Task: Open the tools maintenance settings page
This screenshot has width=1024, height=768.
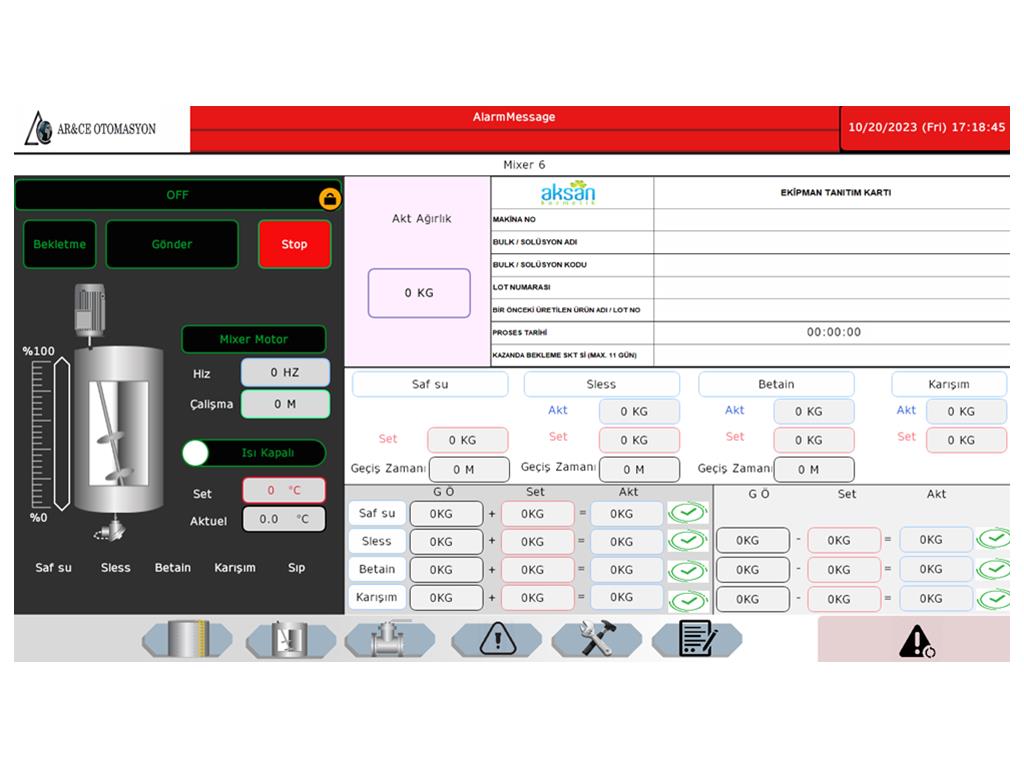Action: coord(596,639)
